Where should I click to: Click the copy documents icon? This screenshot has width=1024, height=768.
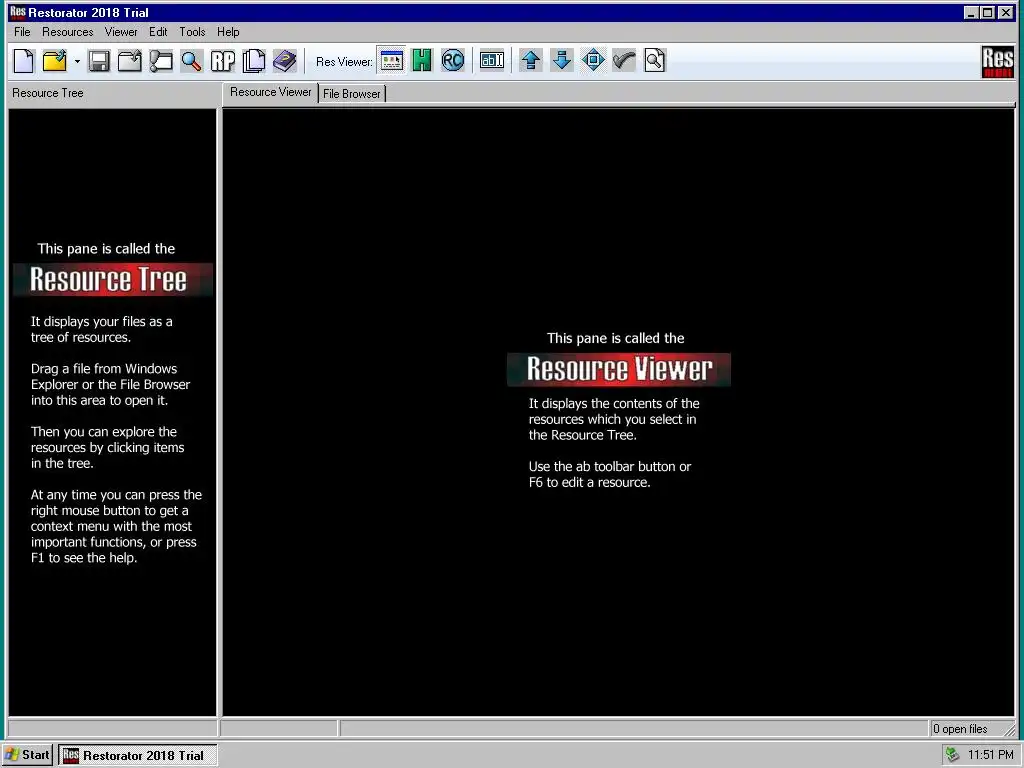[x=253, y=61]
